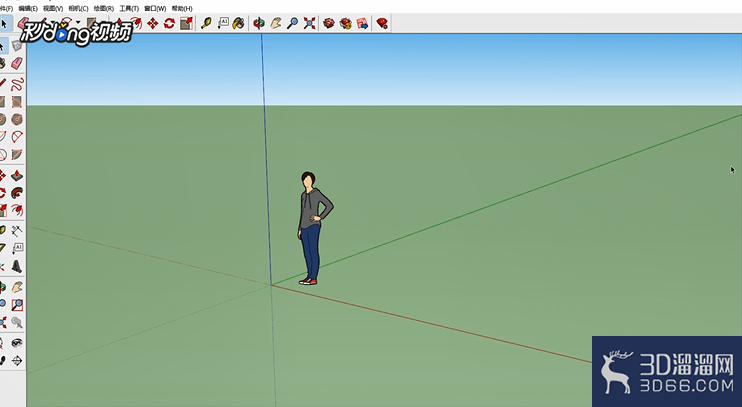Pick the Text tool in the left toolset
The height and width of the screenshot is (407, 742).
[17, 248]
